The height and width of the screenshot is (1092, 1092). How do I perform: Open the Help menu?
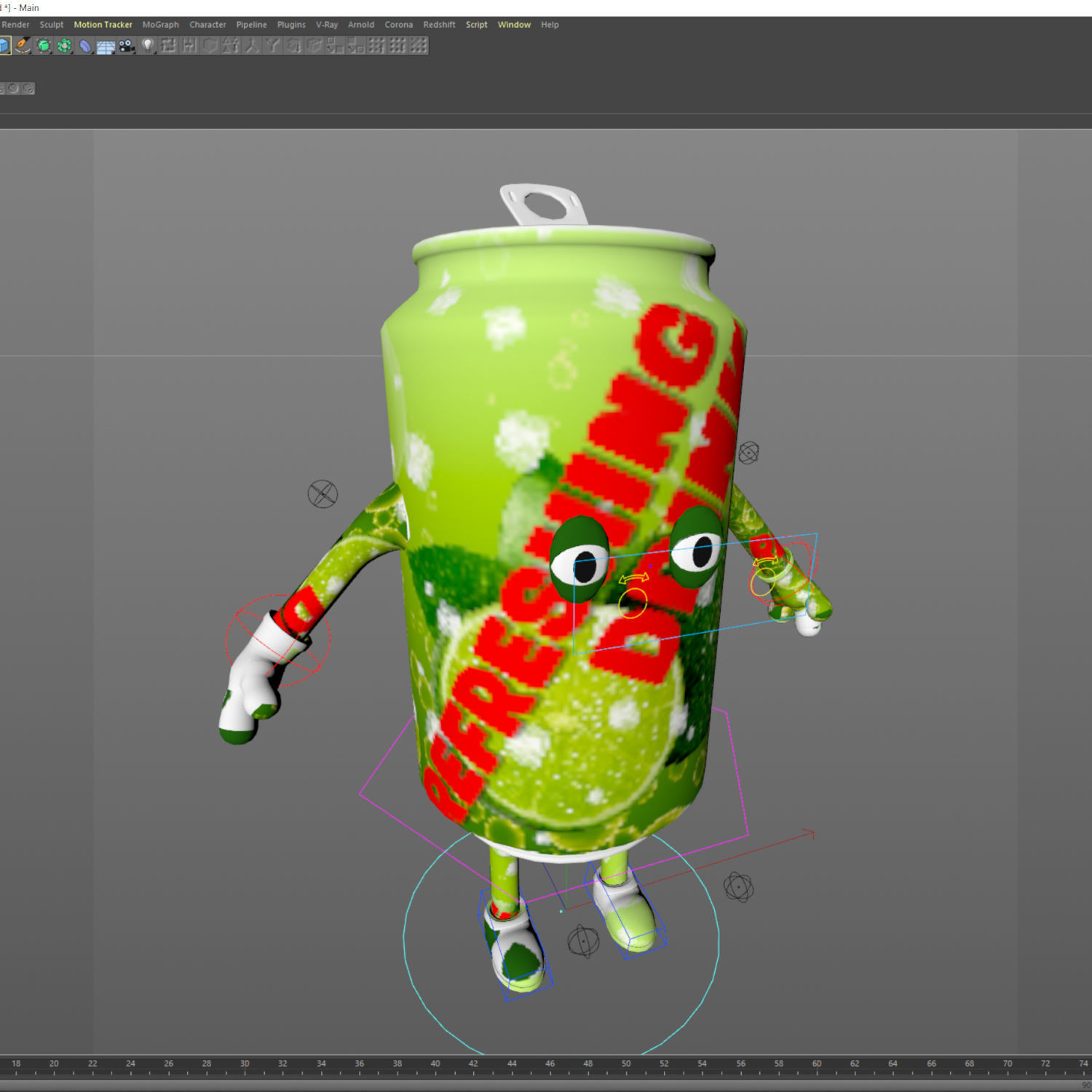(x=550, y=25)
